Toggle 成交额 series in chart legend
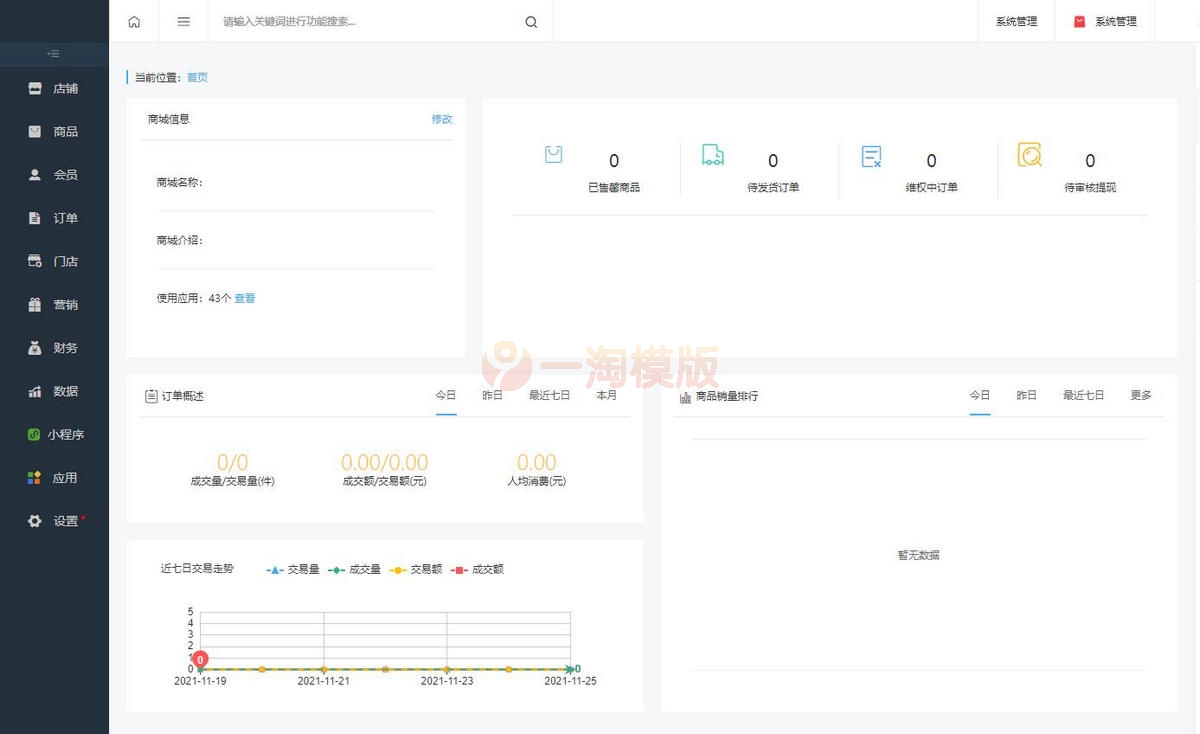This screenshot has width=1200, height=734. 478,570
